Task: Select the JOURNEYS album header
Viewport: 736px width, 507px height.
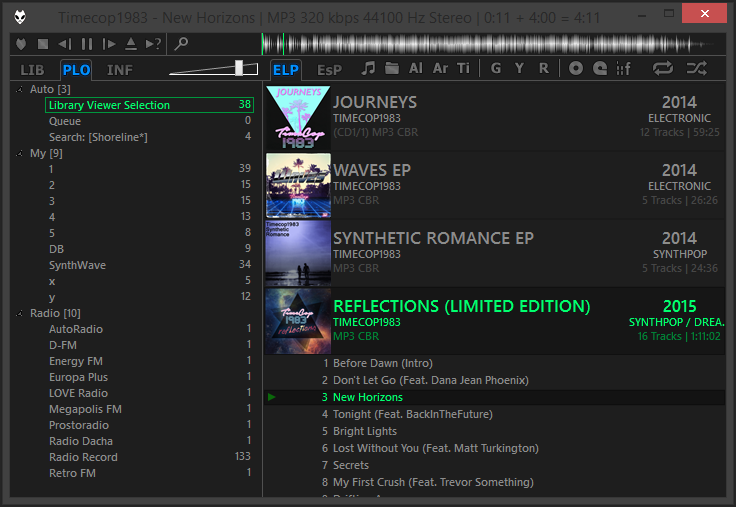Action: [x=495, y=117]
